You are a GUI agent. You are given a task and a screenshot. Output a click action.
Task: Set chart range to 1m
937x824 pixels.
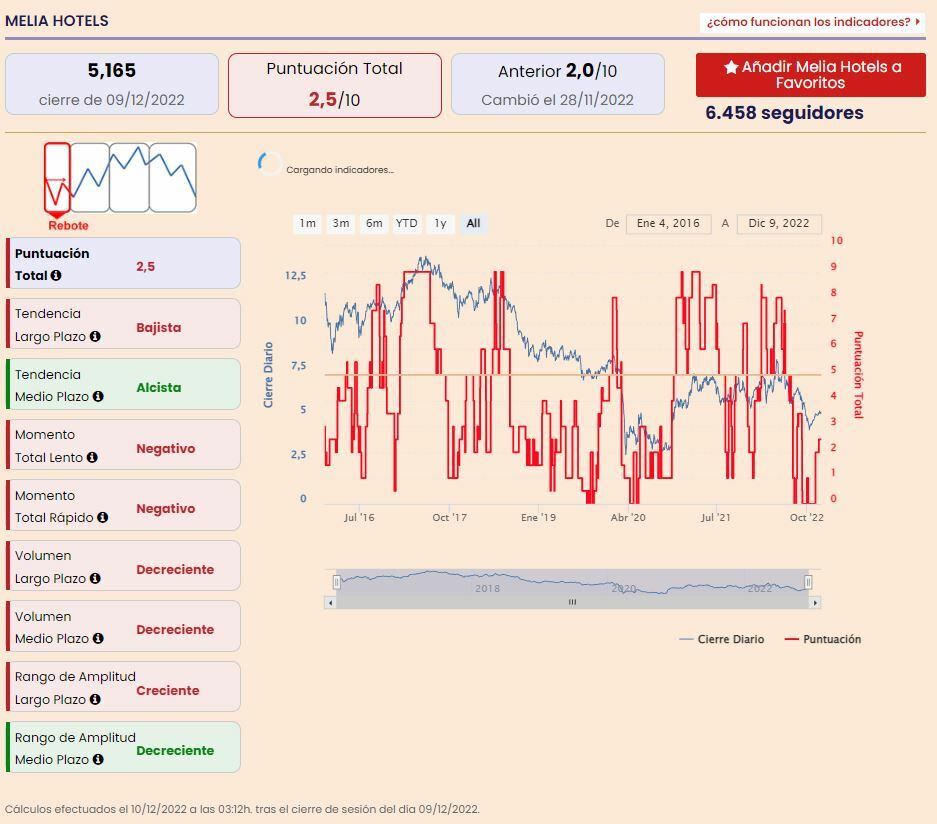tap(308, 223)
